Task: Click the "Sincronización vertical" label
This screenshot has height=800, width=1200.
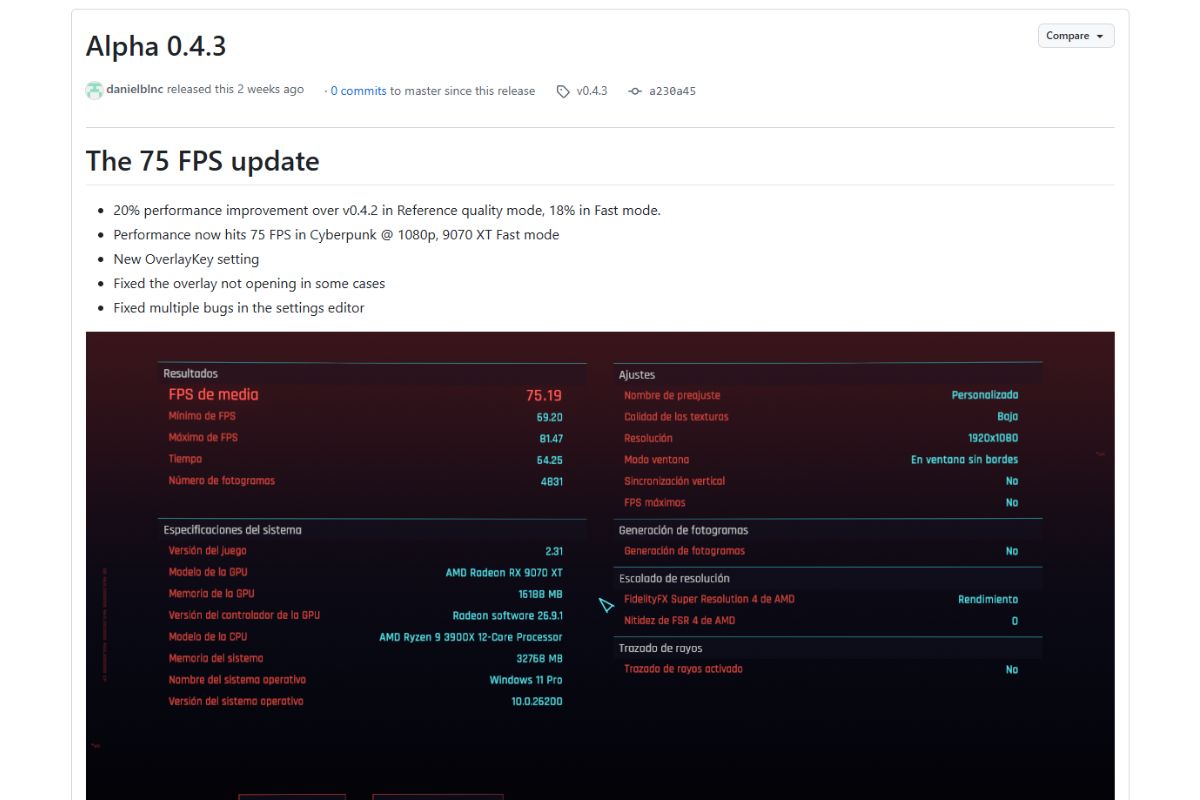Action: 675,481
